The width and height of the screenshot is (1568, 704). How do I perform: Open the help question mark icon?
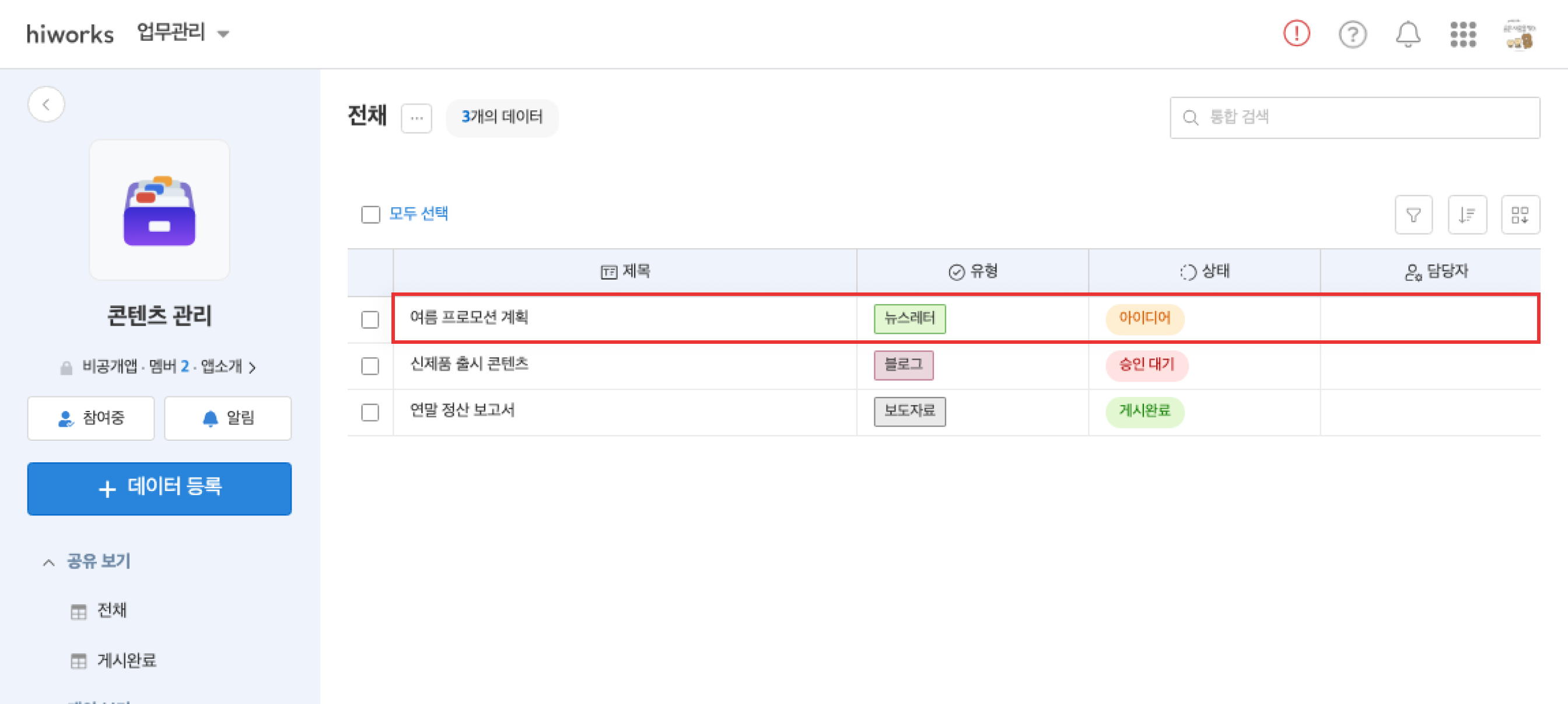point(1352,34)
